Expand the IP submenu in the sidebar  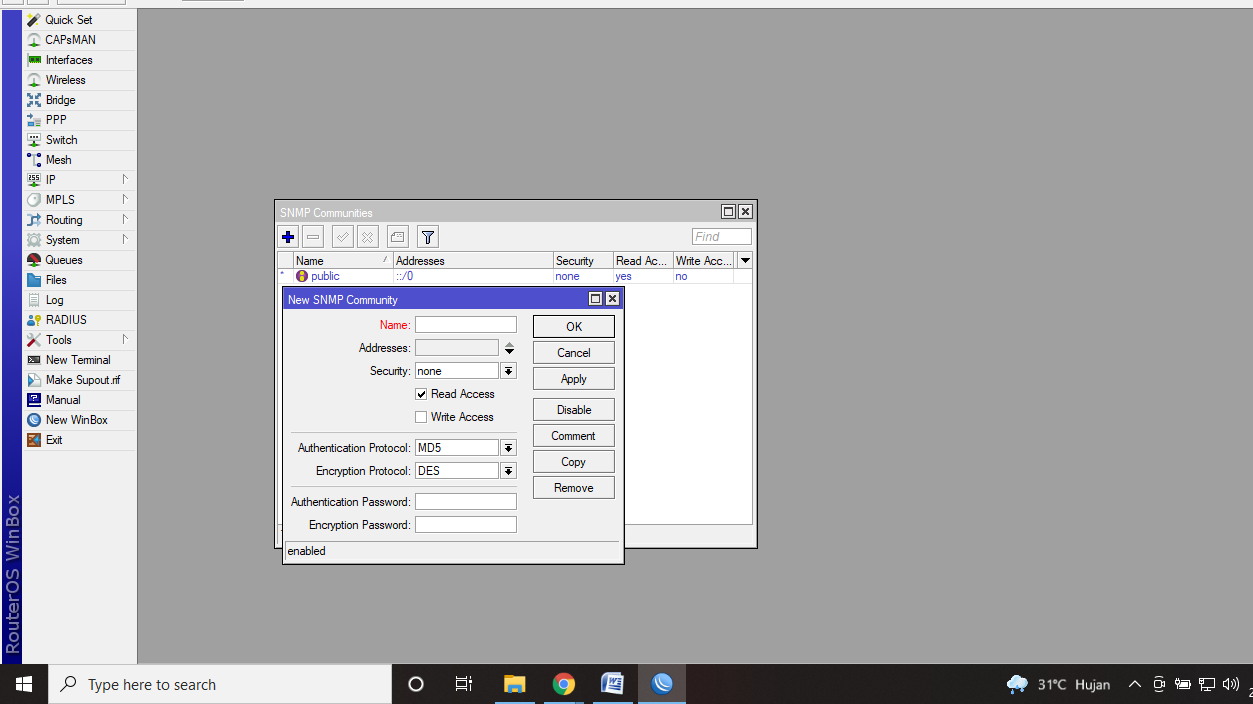[x=125, y=180]
